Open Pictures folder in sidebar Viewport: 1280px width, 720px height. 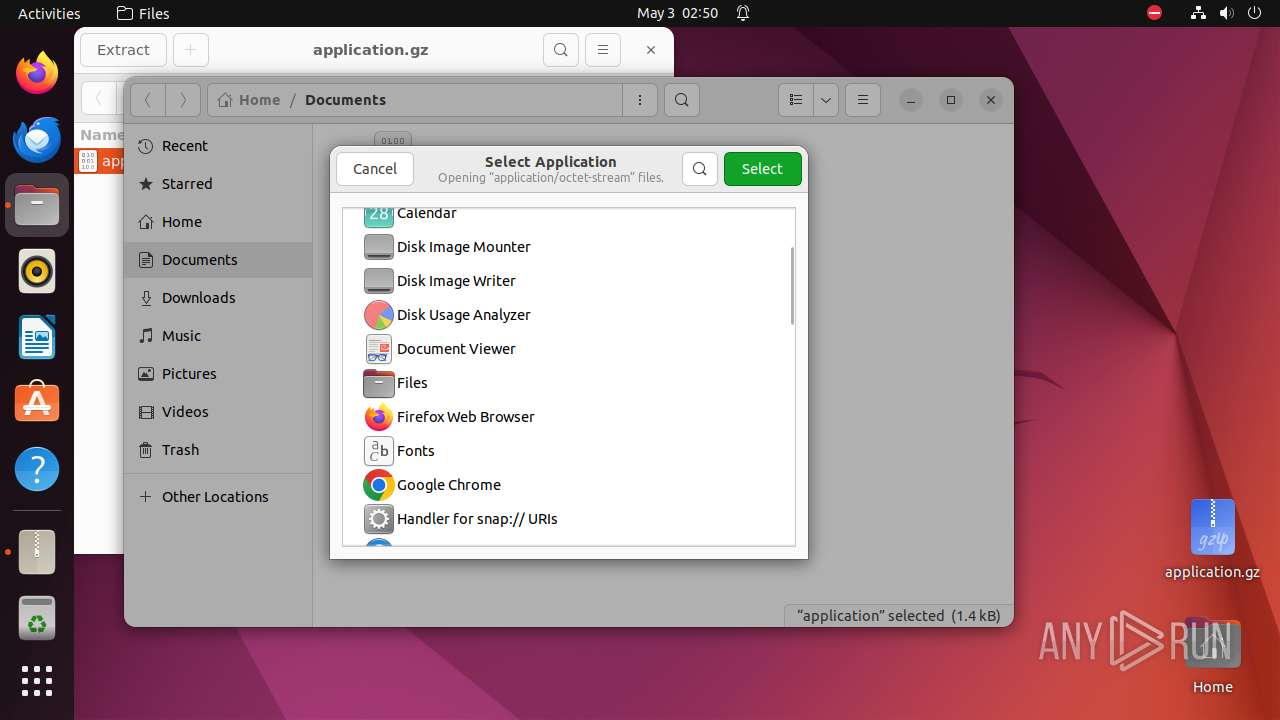(218, 374)
